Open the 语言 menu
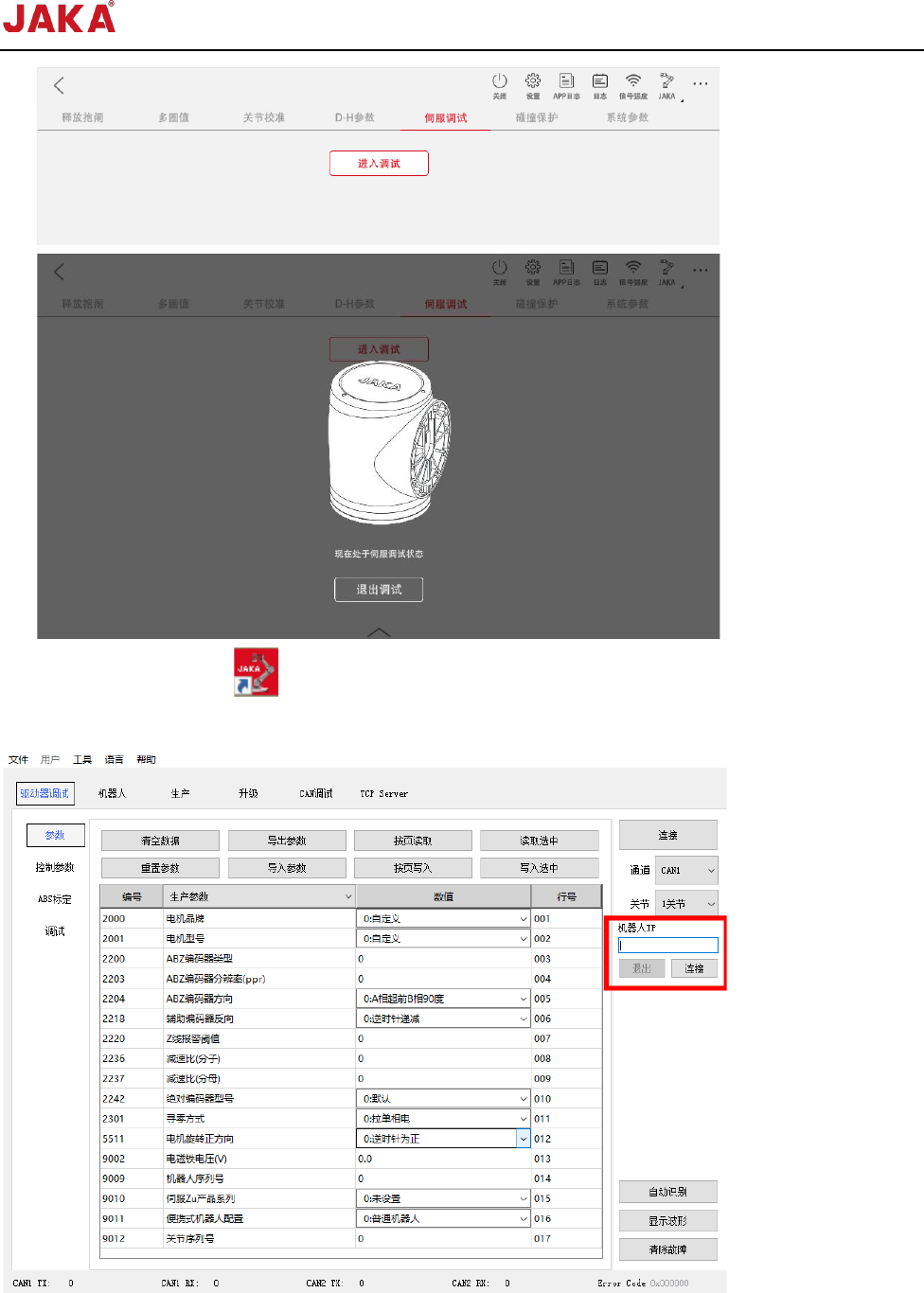 [x=114, y=759]
